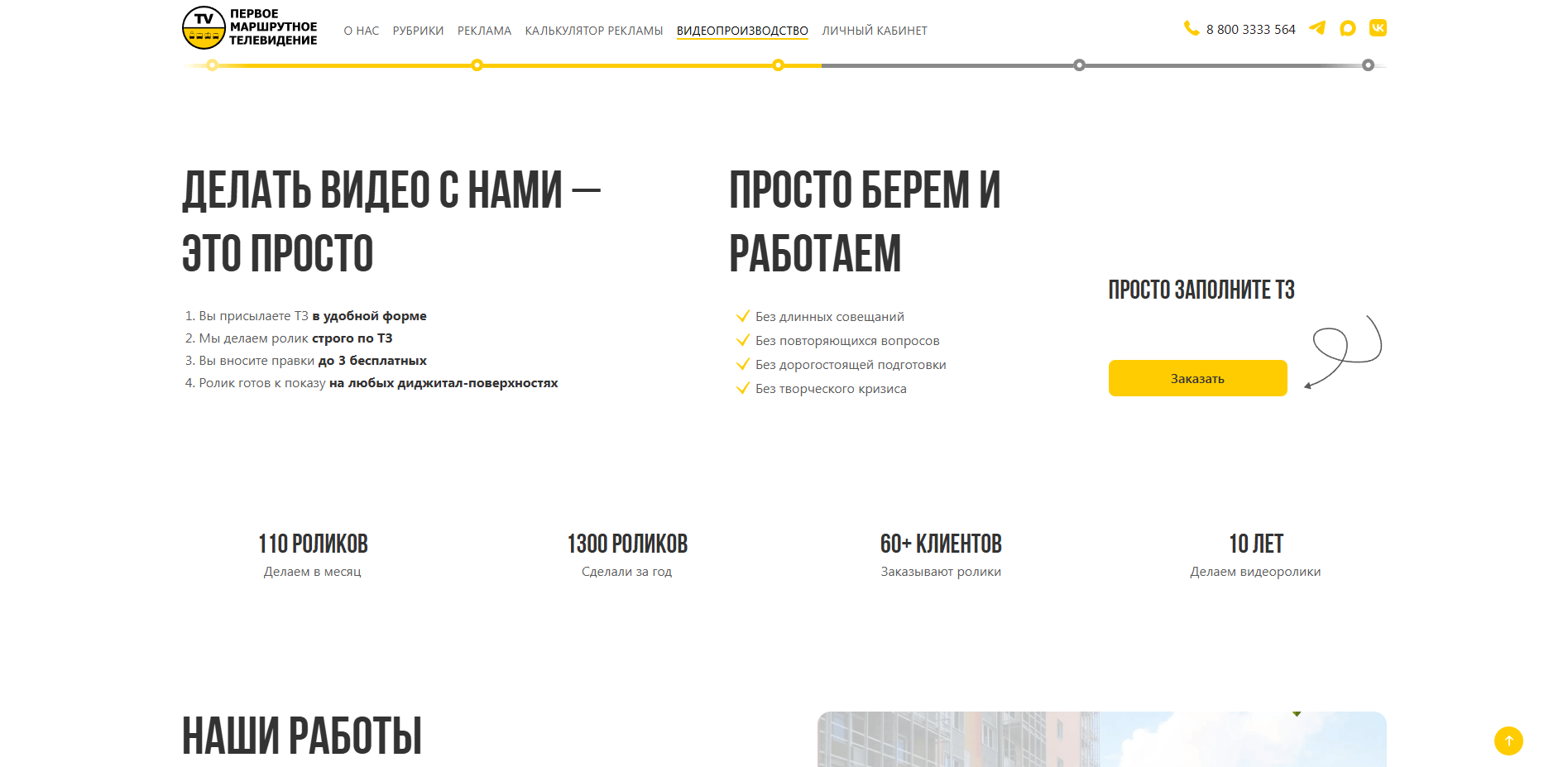Click the yellow phone handset icon
This screenshot has height=767, width=1568.
1192,29
